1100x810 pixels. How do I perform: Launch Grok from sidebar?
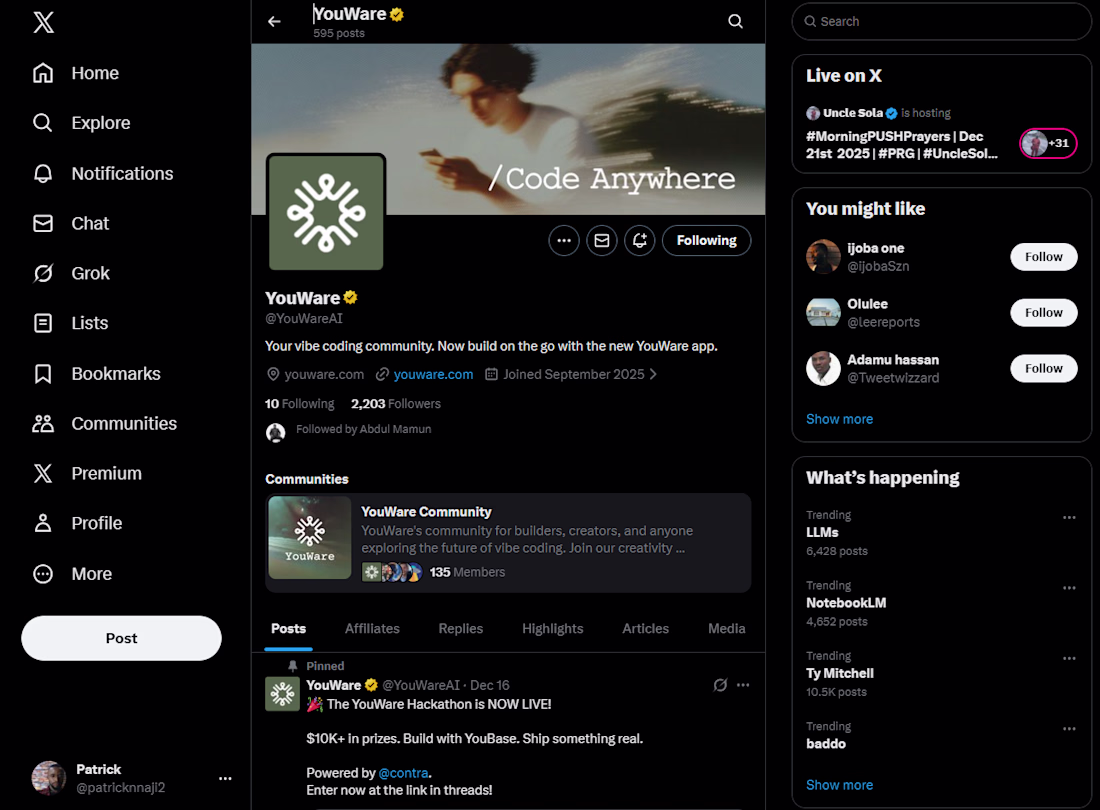pyautogui.click(x=71, y=273)
